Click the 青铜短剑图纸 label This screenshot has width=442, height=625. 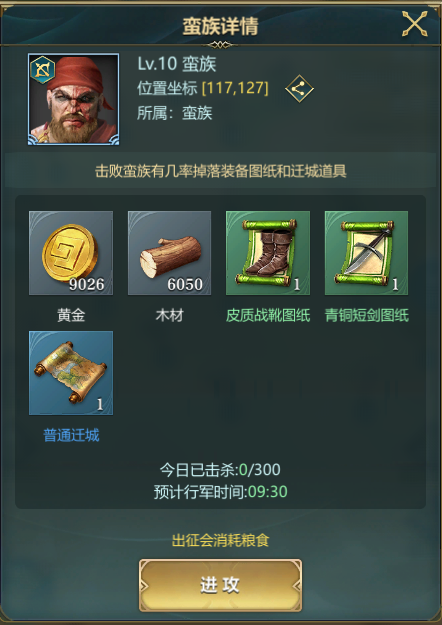click(x=367, y=316)
